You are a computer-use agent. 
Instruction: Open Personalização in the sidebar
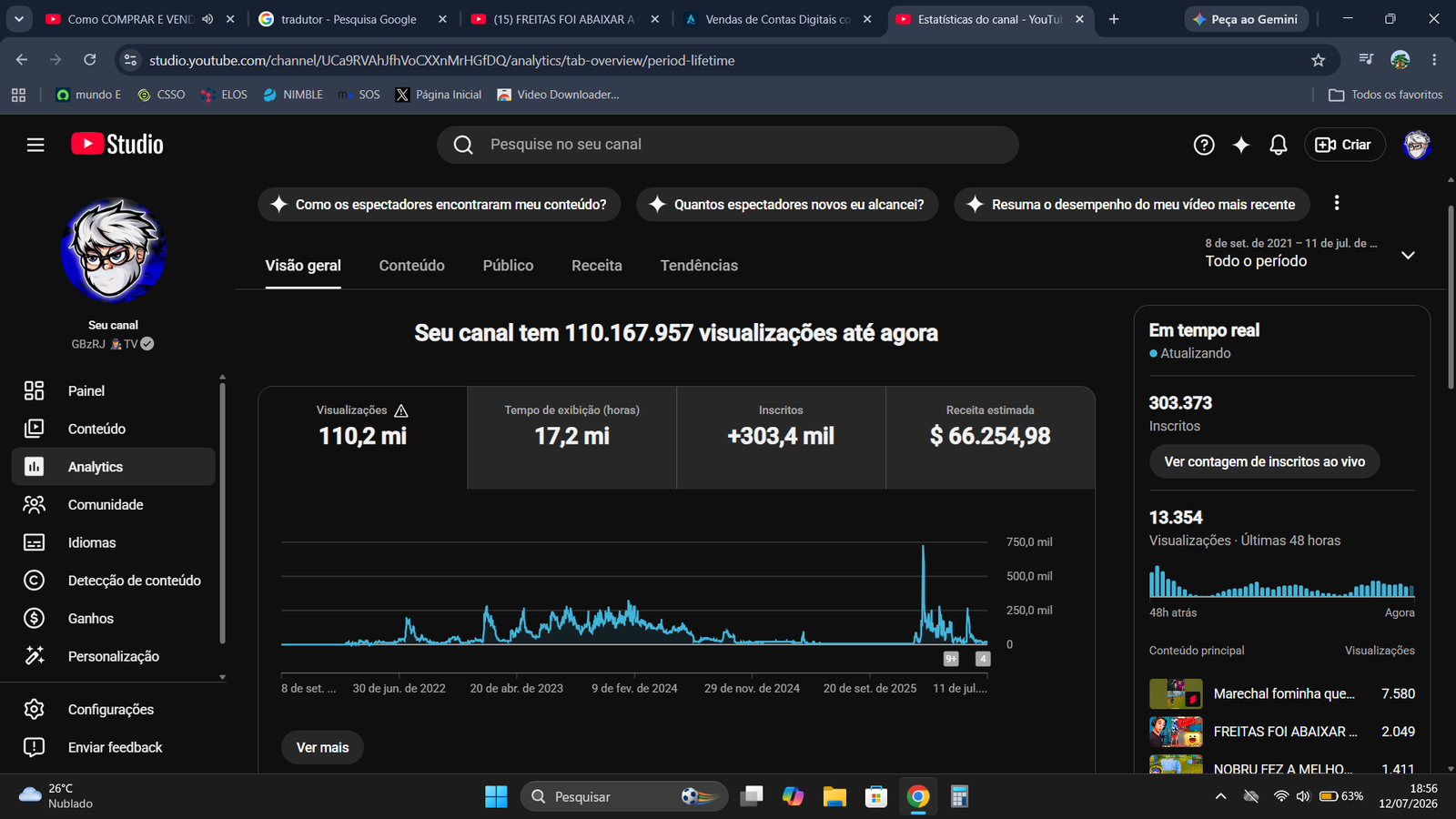pyautogui.click(x=114, y=656)
